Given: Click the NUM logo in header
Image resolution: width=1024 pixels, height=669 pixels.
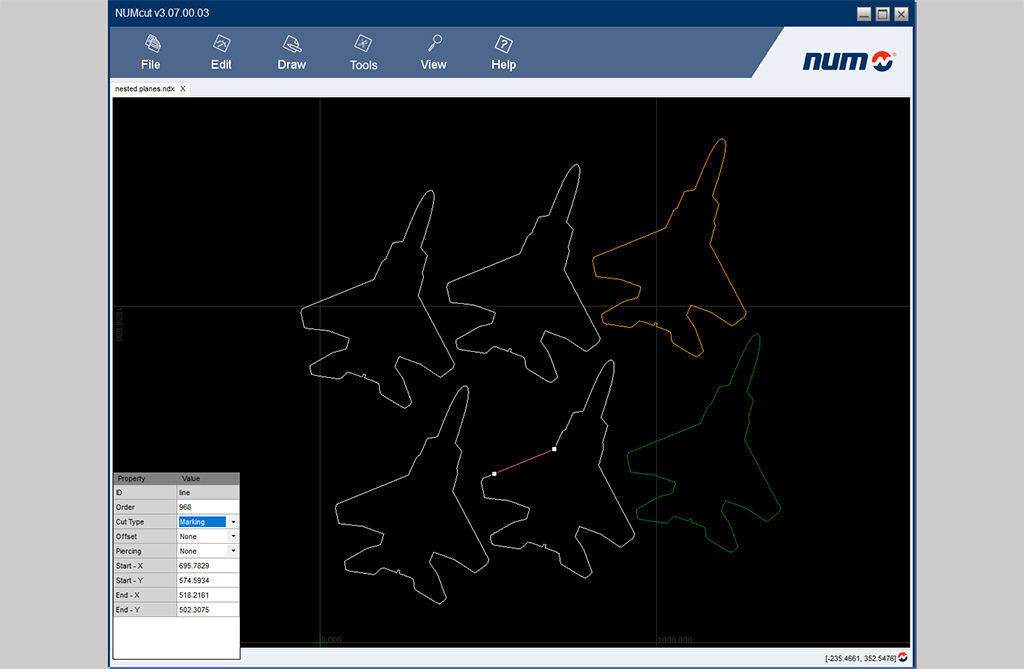Looking at the screenshot, I should pyautogui.click(x=849, y=61).
